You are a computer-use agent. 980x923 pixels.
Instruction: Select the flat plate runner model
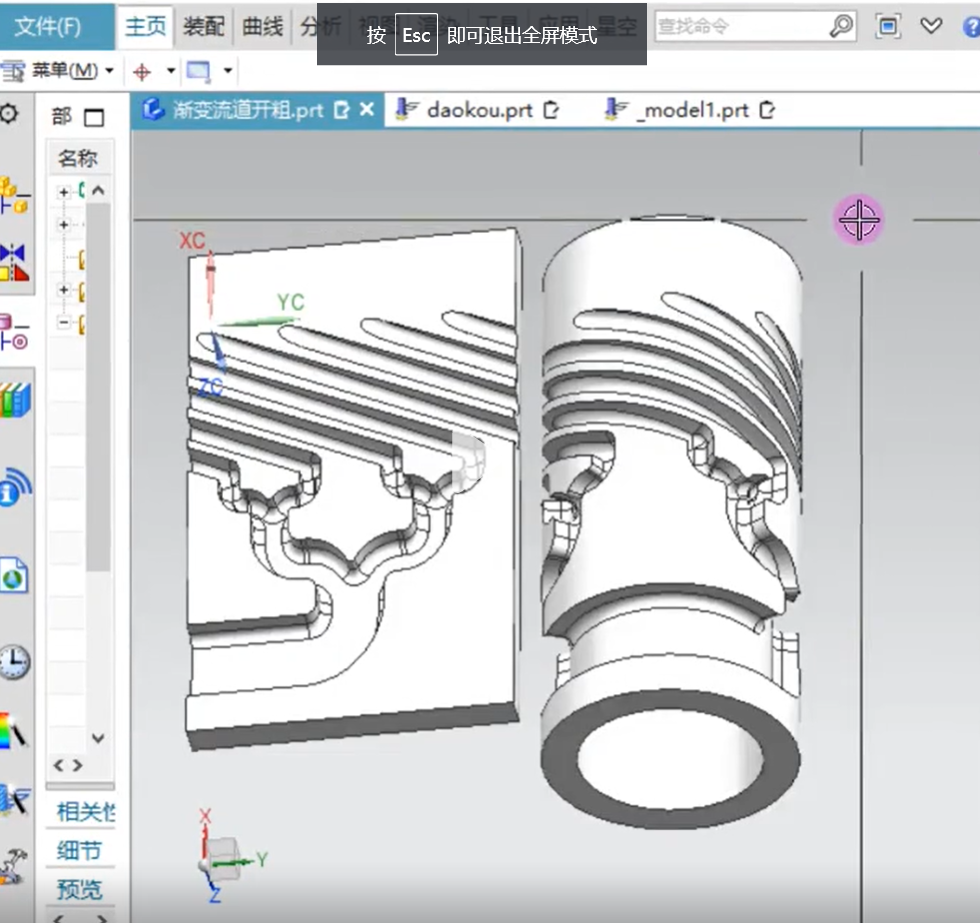[x=353, y=487]
